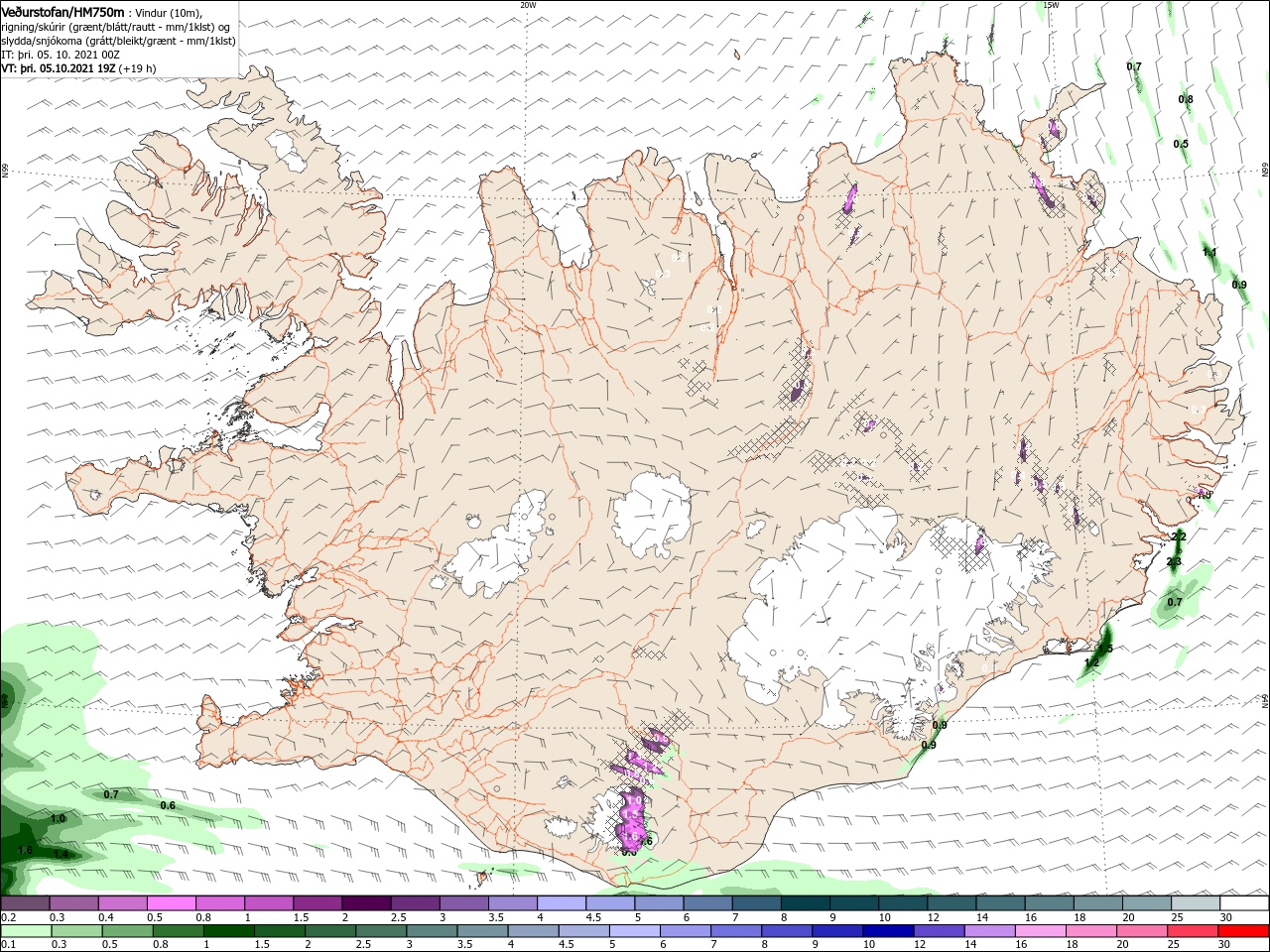Click the Veðurstofan/HM750m map title
The width and height of the screenshot is (1270, 952).
63,12
